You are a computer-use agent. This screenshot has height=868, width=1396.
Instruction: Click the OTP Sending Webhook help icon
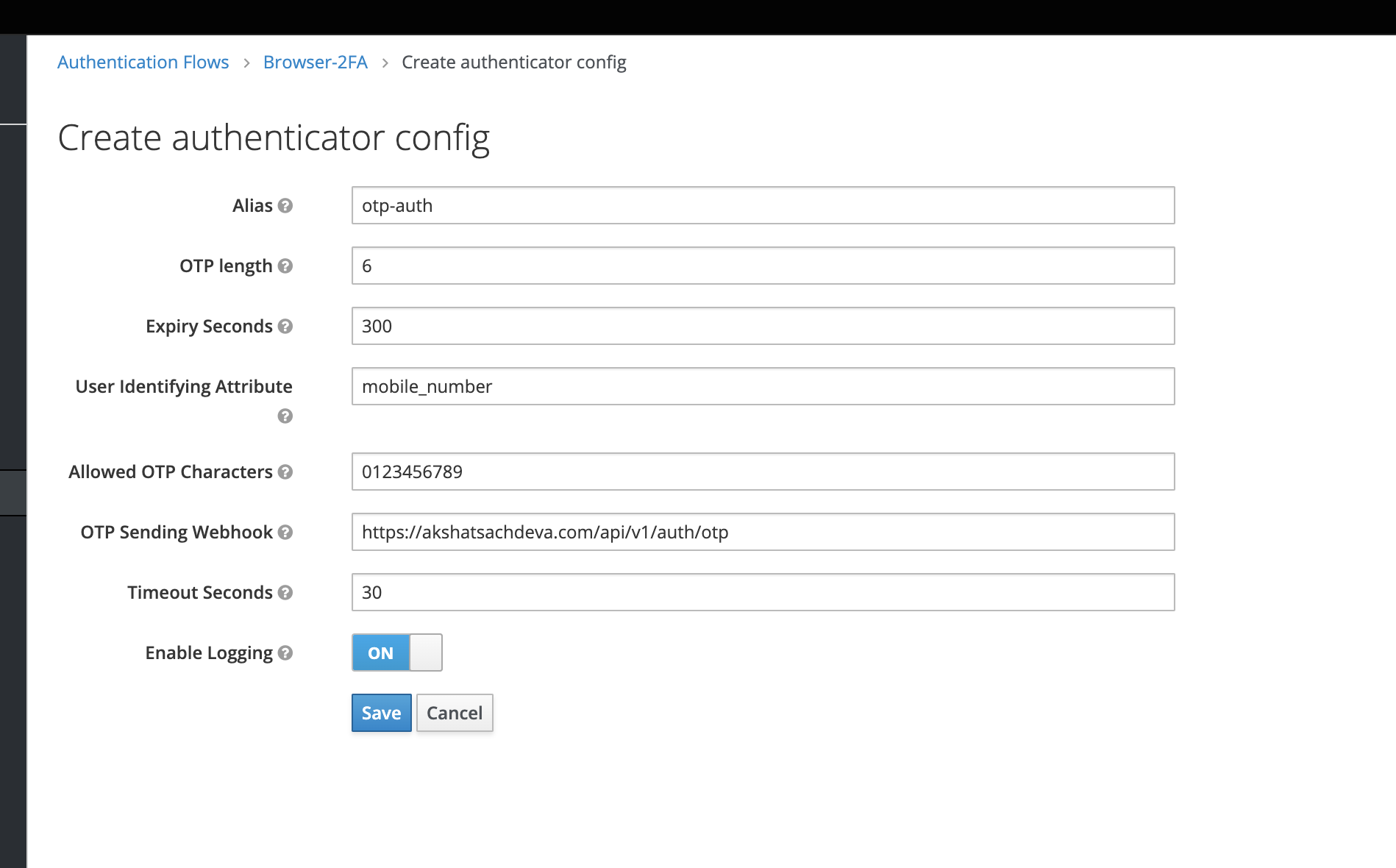286,533
